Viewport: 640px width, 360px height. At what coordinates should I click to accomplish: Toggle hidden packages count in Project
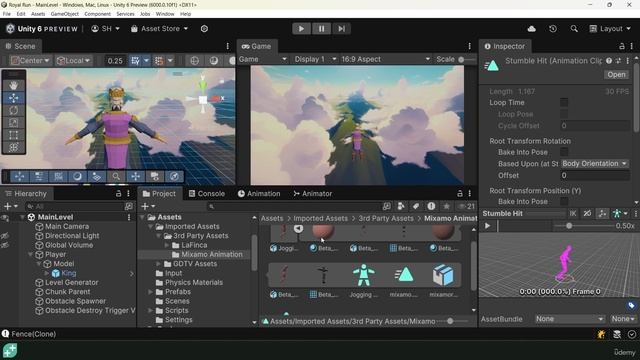[x=467, y=206]
